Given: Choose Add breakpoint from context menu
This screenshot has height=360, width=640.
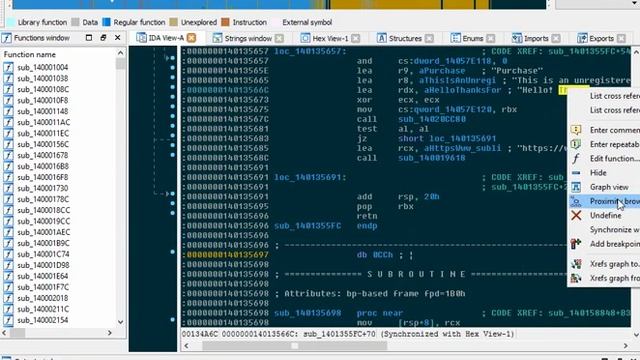Looking at the screenshot, I should coord(604,244).
